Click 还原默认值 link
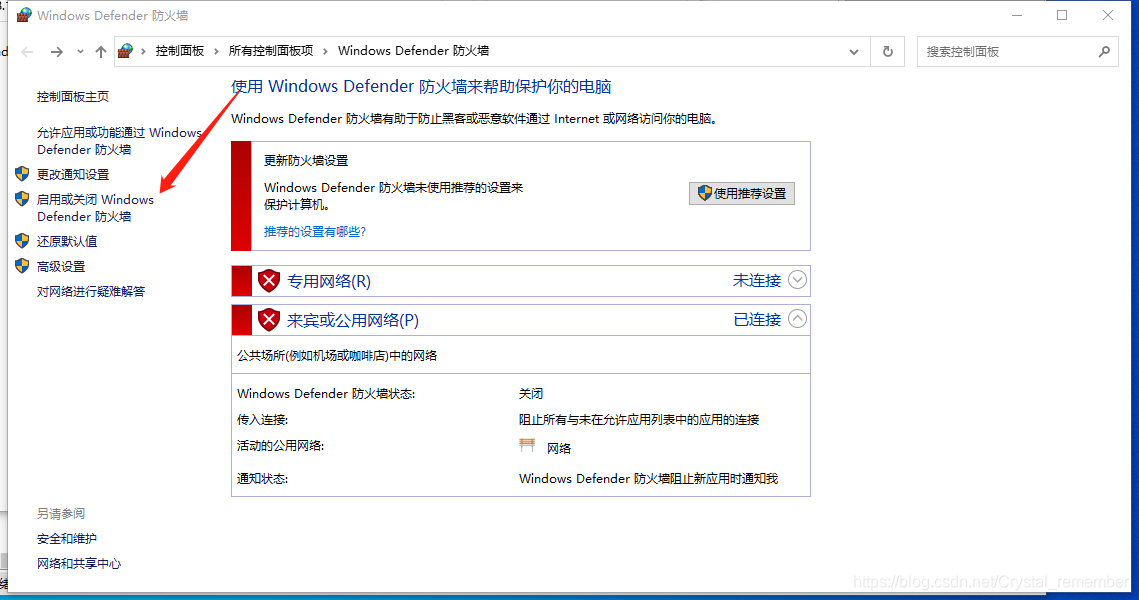The image size is (1139, 600). (x=67, y=241)
